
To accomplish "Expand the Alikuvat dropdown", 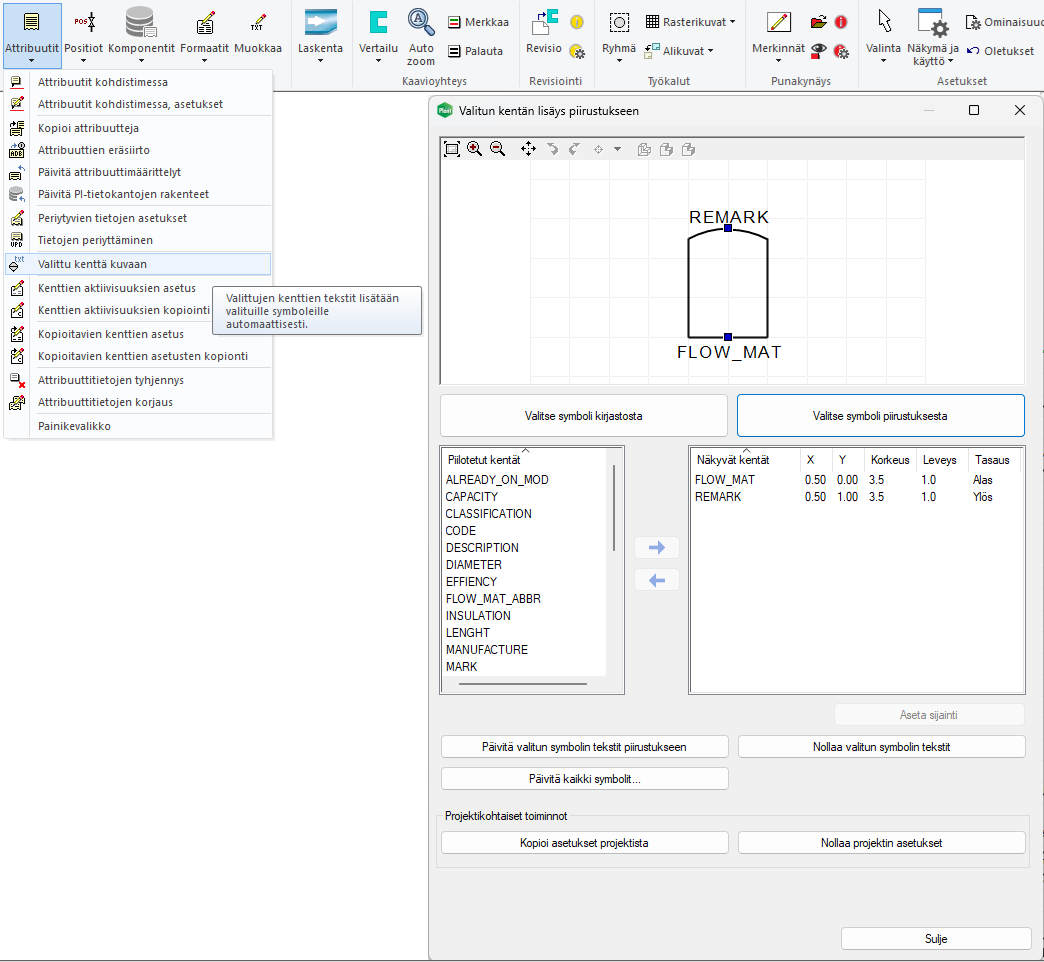I will [710, 51].
